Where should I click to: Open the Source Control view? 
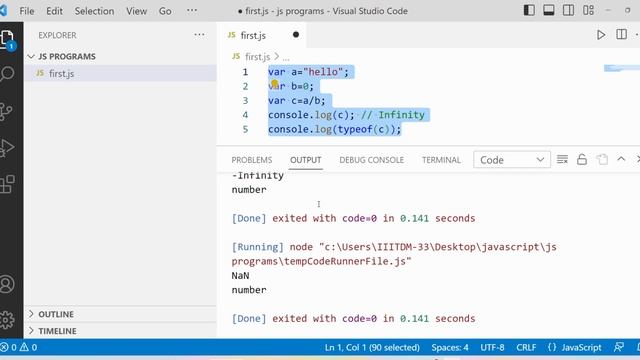[x=6, y=111]
